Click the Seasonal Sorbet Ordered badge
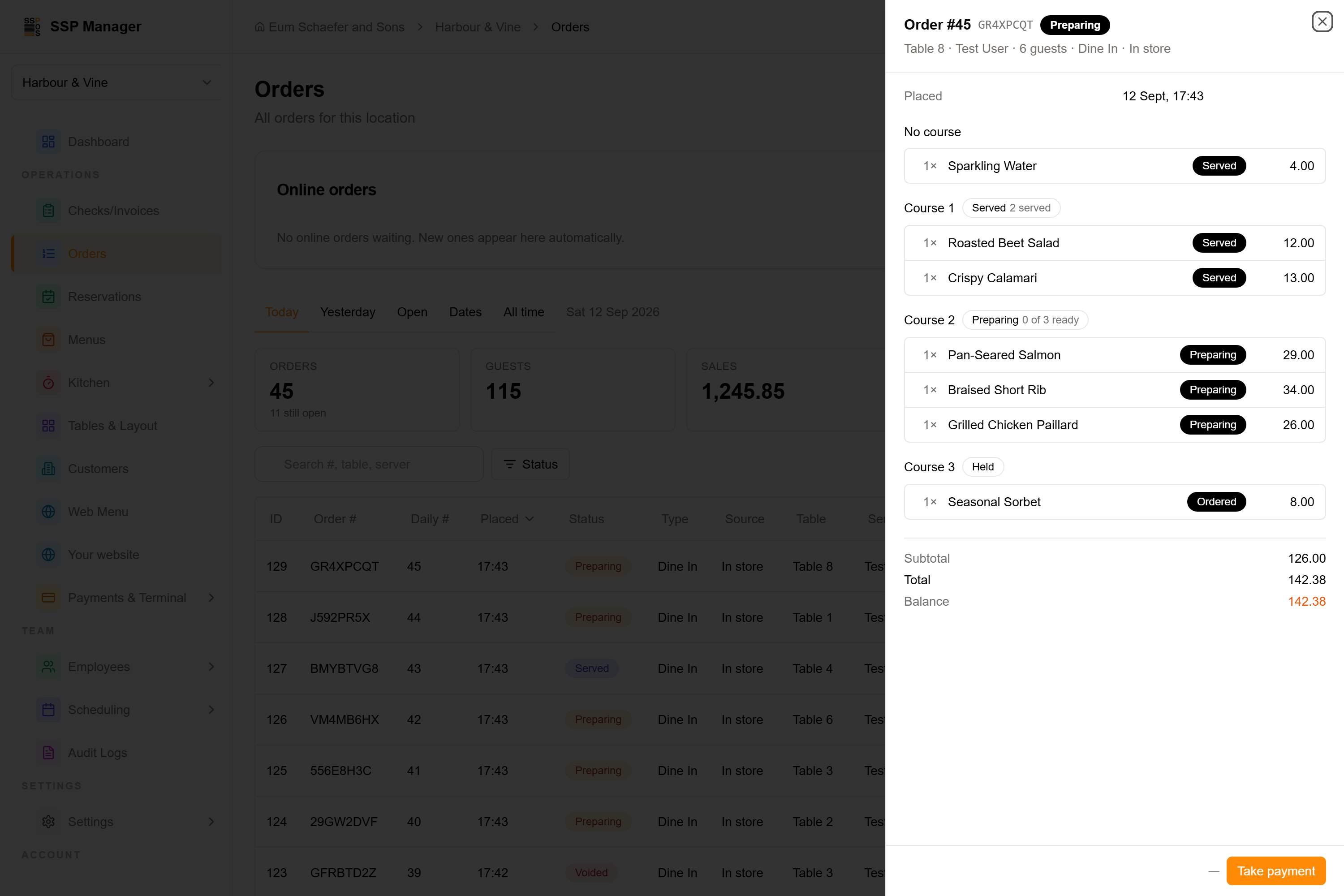The image size is (1344, 896). click(x=1216, y=502)
